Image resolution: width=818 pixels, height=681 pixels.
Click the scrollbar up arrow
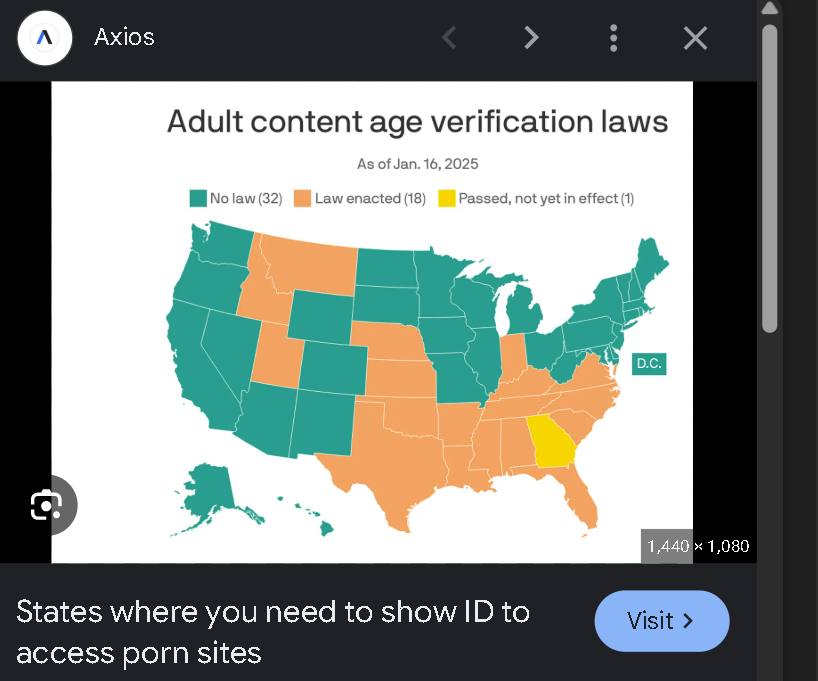point(769,8)
